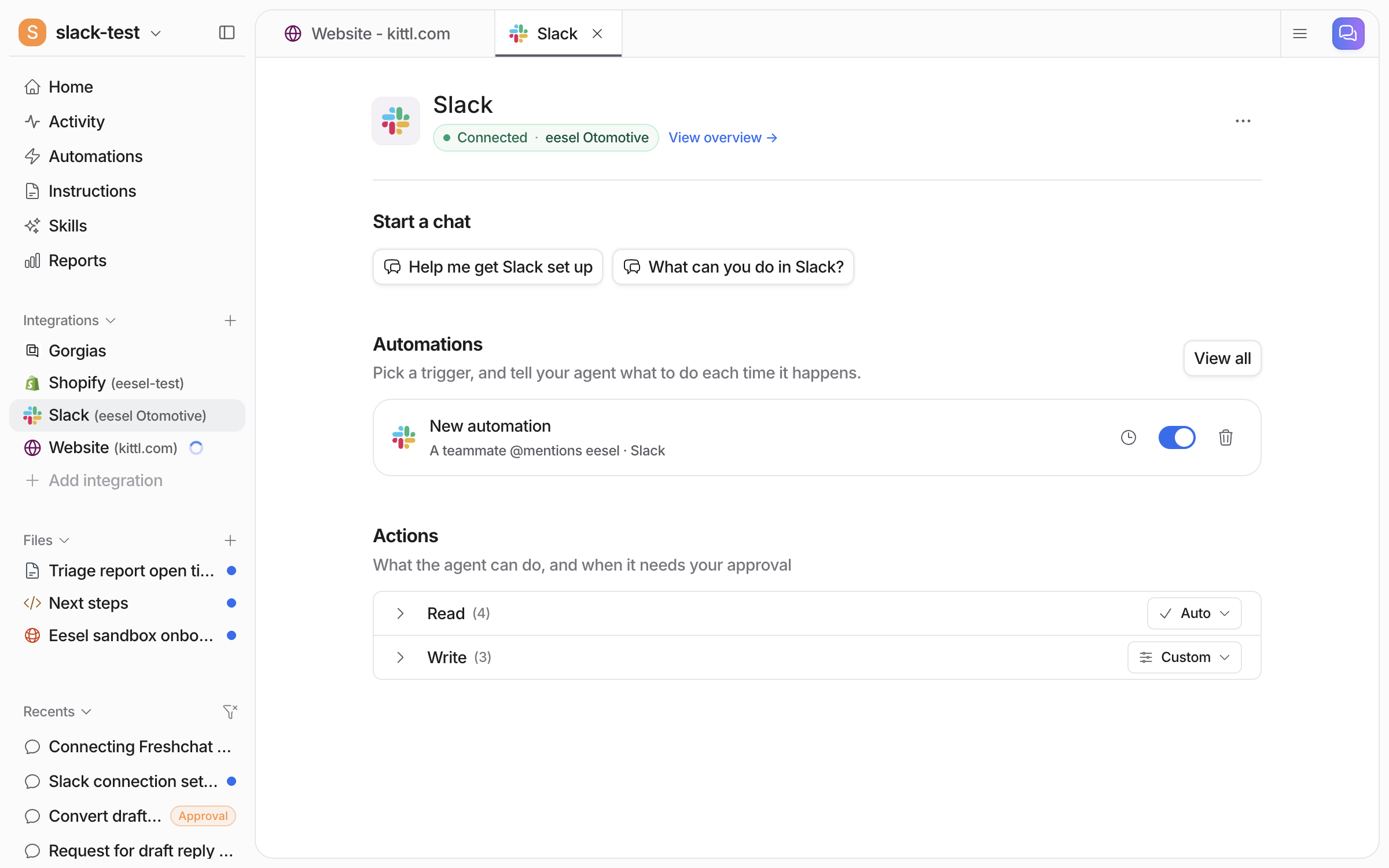Toggle the sidebar collapse icon
This screenshot has width=1389, height=868.
pos(227,32)
